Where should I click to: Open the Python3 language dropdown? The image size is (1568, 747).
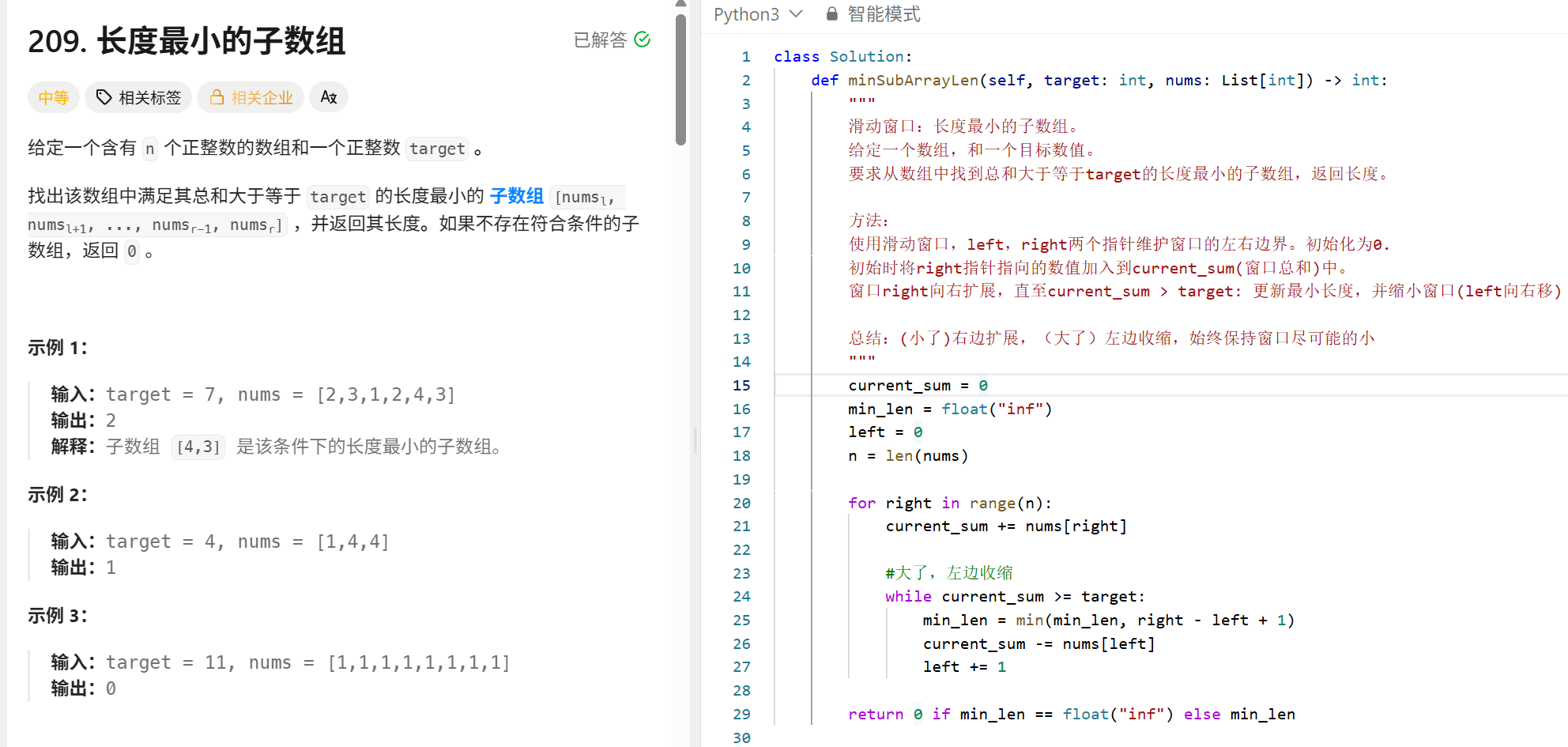pyautogui.click(x=758, y=14)
